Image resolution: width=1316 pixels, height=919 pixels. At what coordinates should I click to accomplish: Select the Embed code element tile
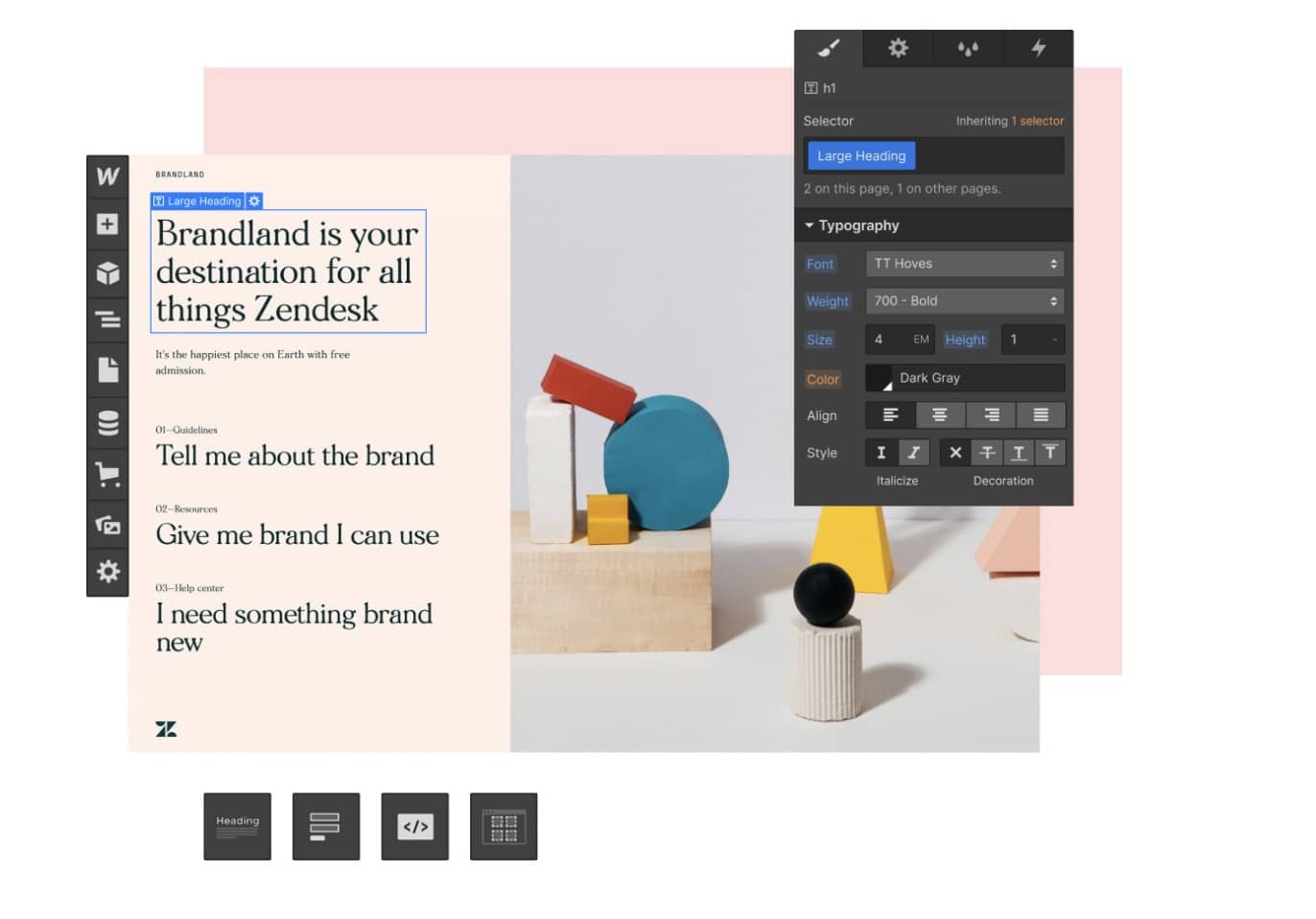(415, 826)
